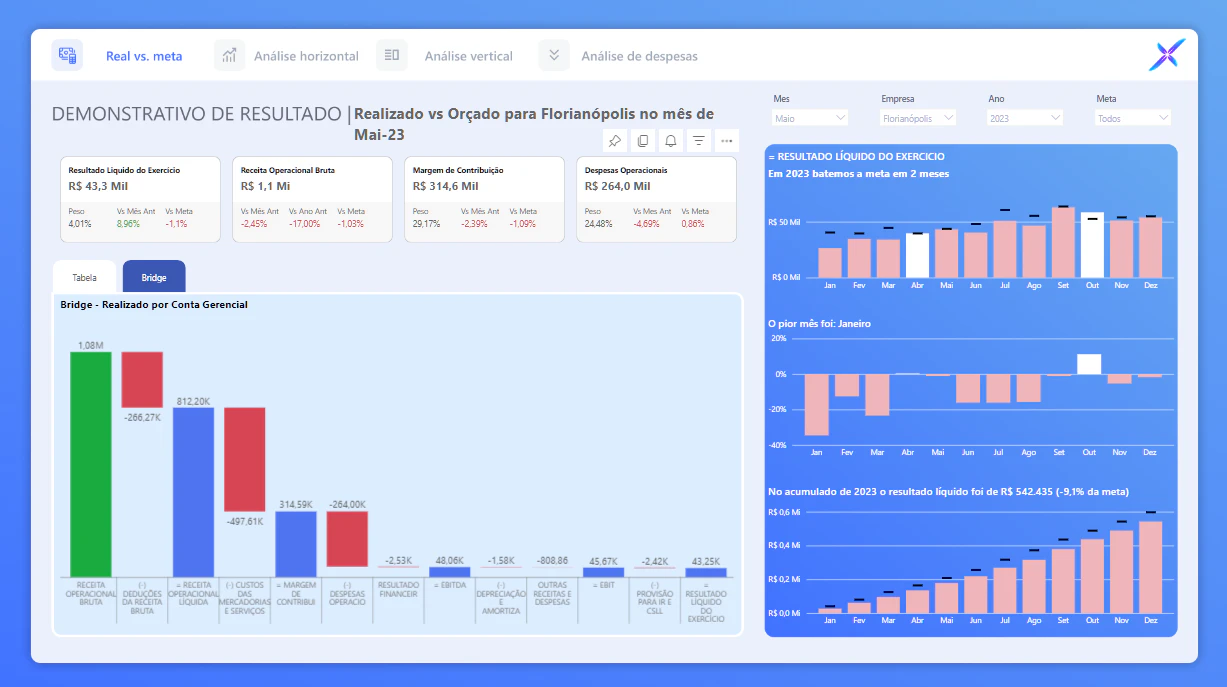Click the -1,58K Depreciação label
This screenshot has width=1227, height=687.
point(500,561)
